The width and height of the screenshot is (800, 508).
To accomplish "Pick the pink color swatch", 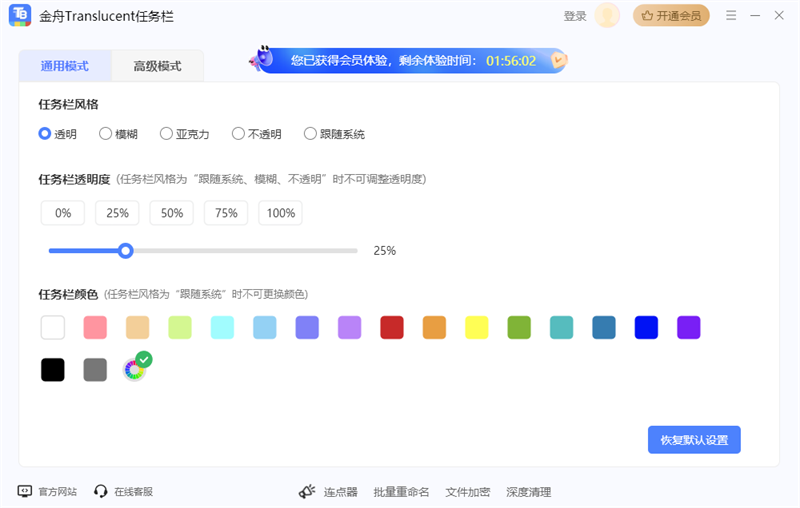I will [95, 327].
